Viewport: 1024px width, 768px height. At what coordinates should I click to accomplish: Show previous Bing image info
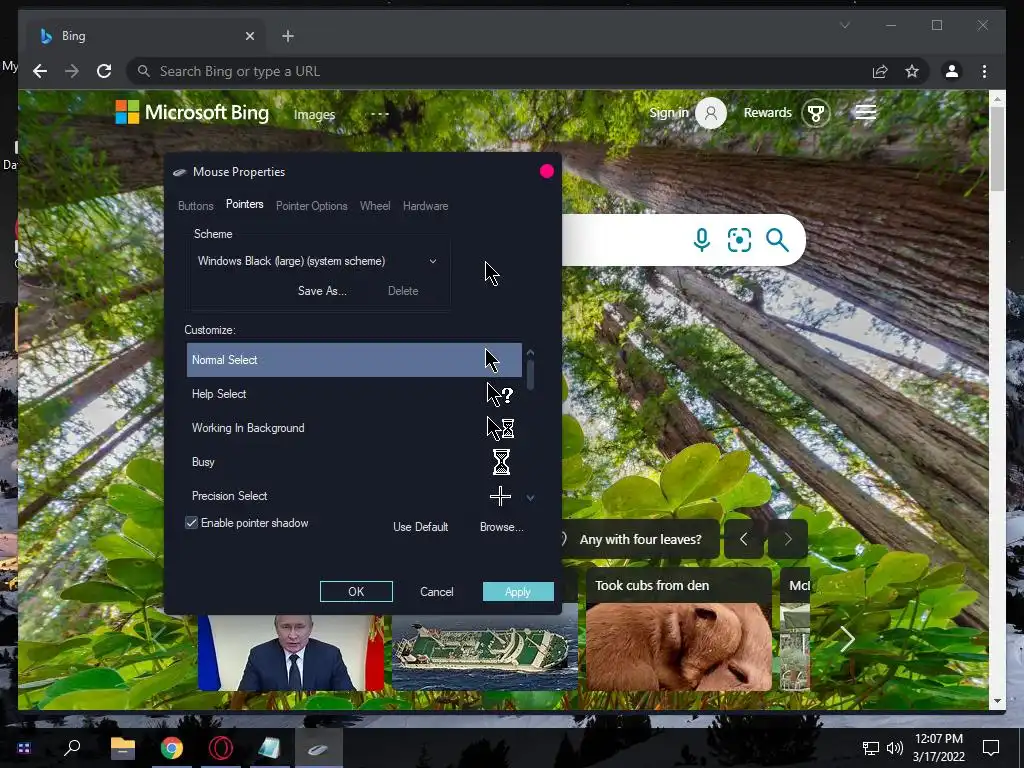coord(743,539)
